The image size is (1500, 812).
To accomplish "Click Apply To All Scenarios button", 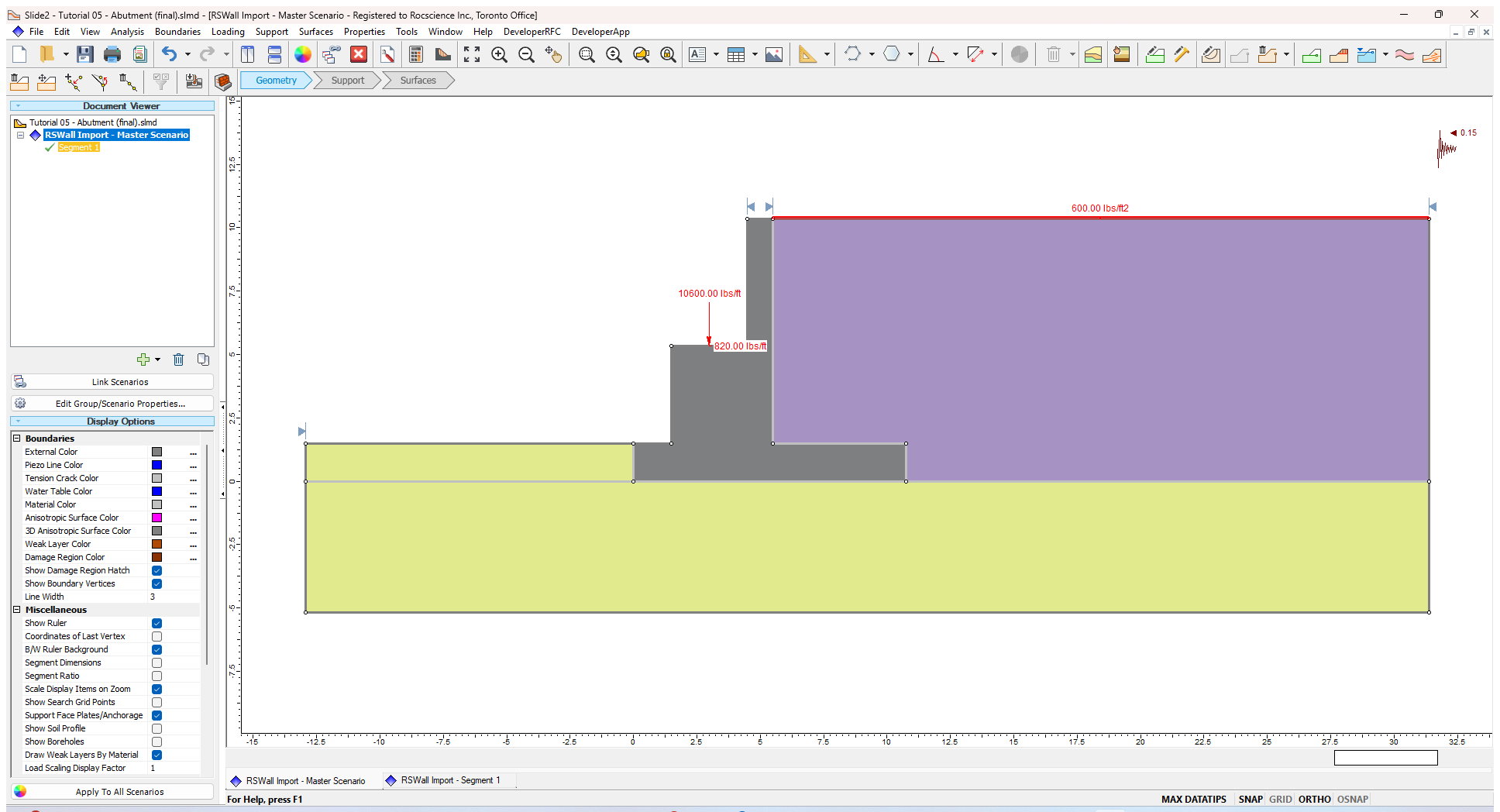I will (x=112, y=792).
